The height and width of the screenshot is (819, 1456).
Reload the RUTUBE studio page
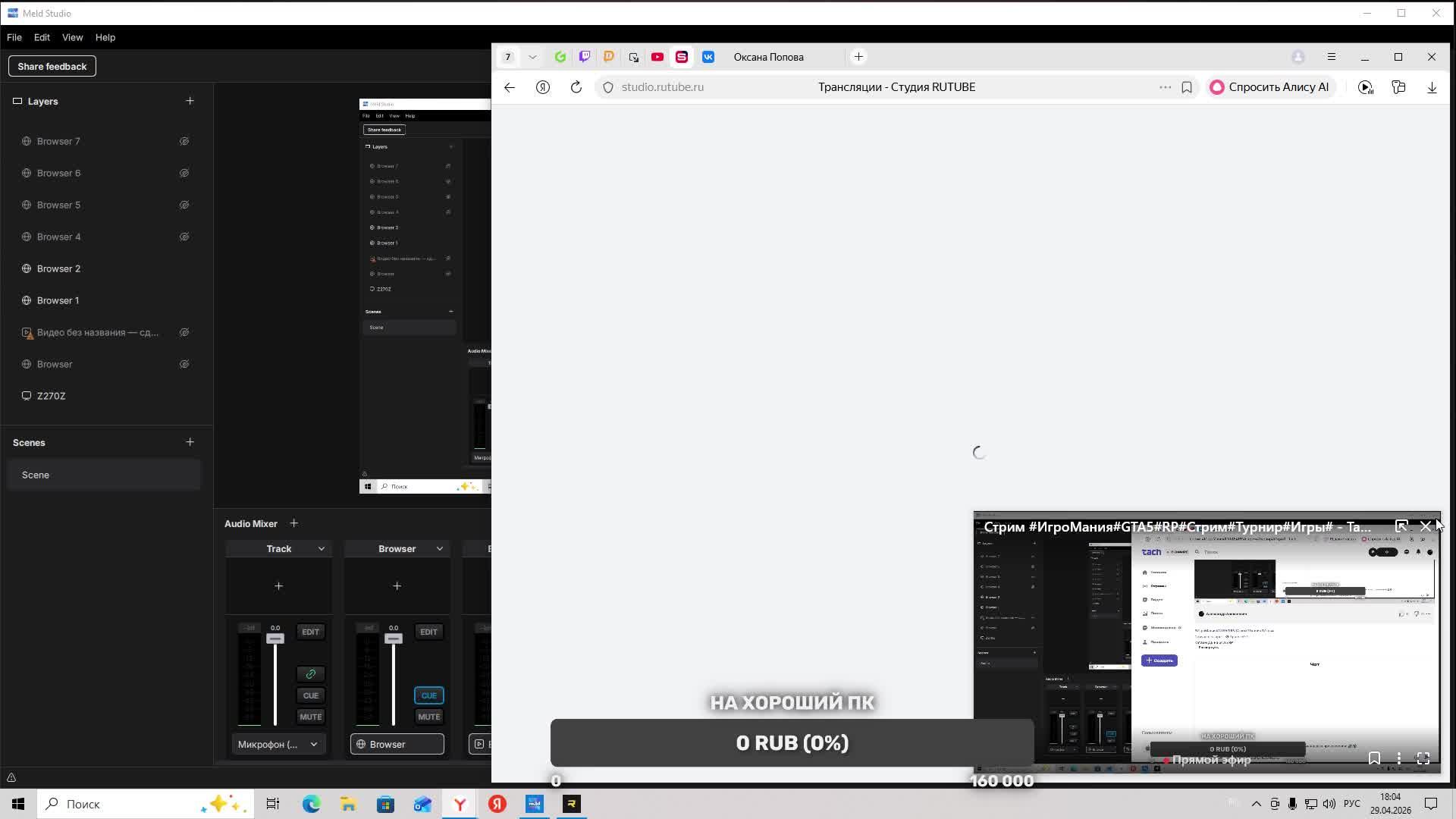tap(576, 87)
